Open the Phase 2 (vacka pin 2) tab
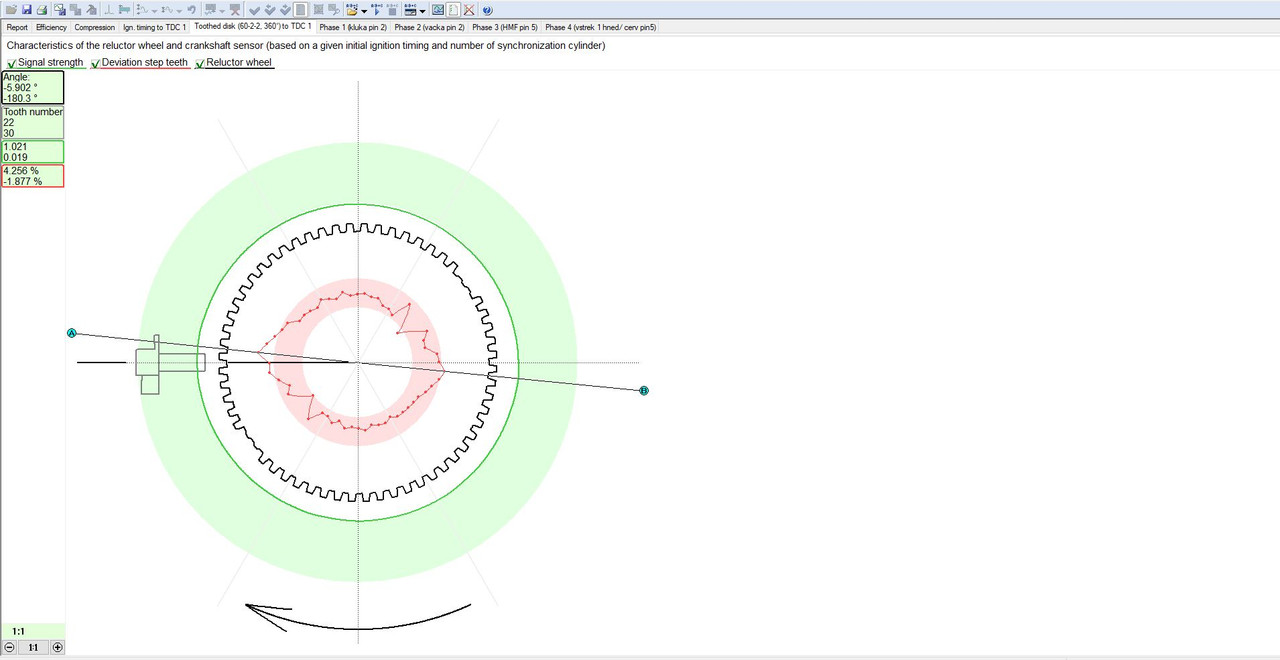The image size is (1280, 660). coord(430,27)
